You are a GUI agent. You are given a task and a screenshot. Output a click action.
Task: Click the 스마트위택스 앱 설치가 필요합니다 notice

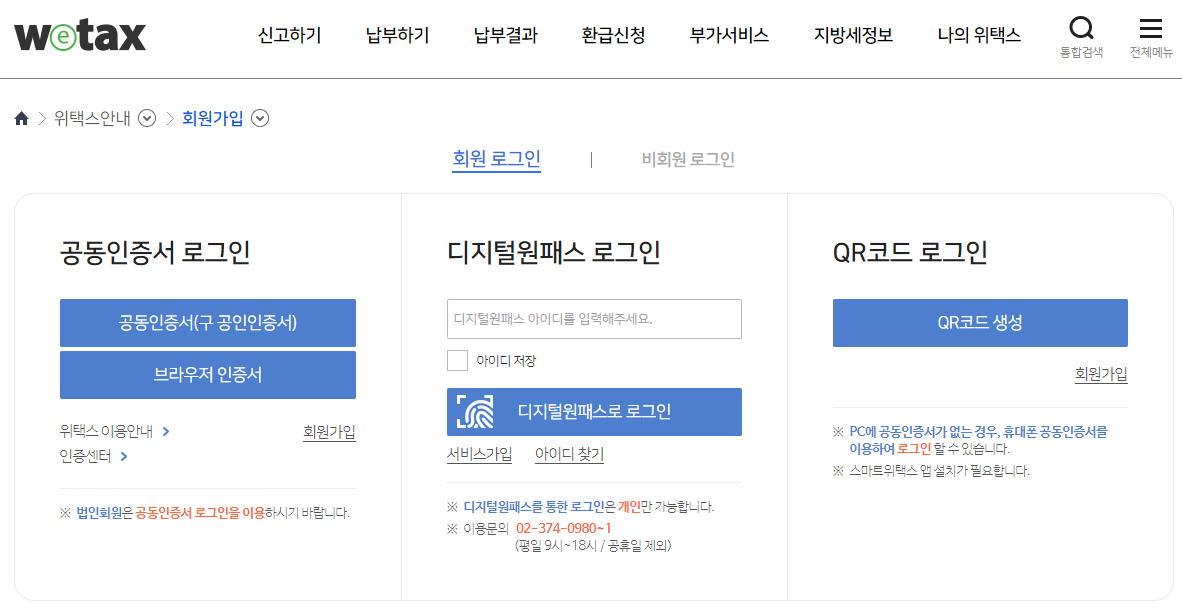tap(939, 471)
